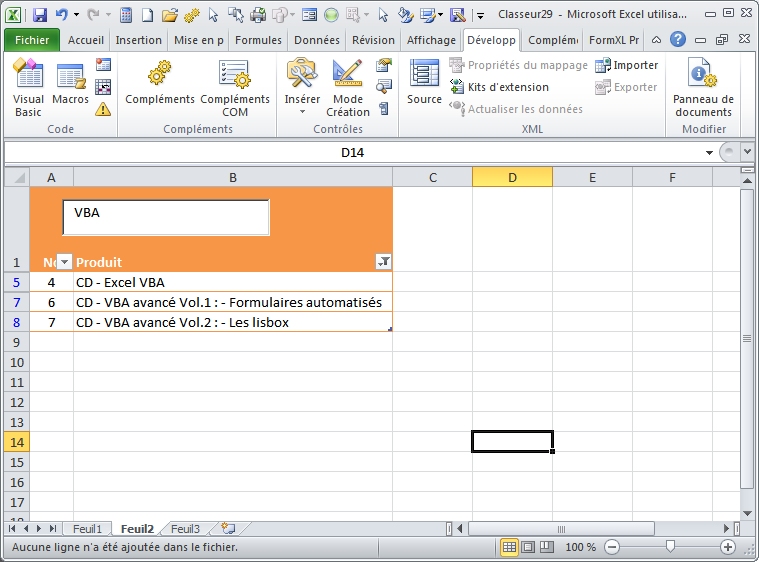
Task: Select cell 'CD - Excel VBA'
Action: pos(233,282)
